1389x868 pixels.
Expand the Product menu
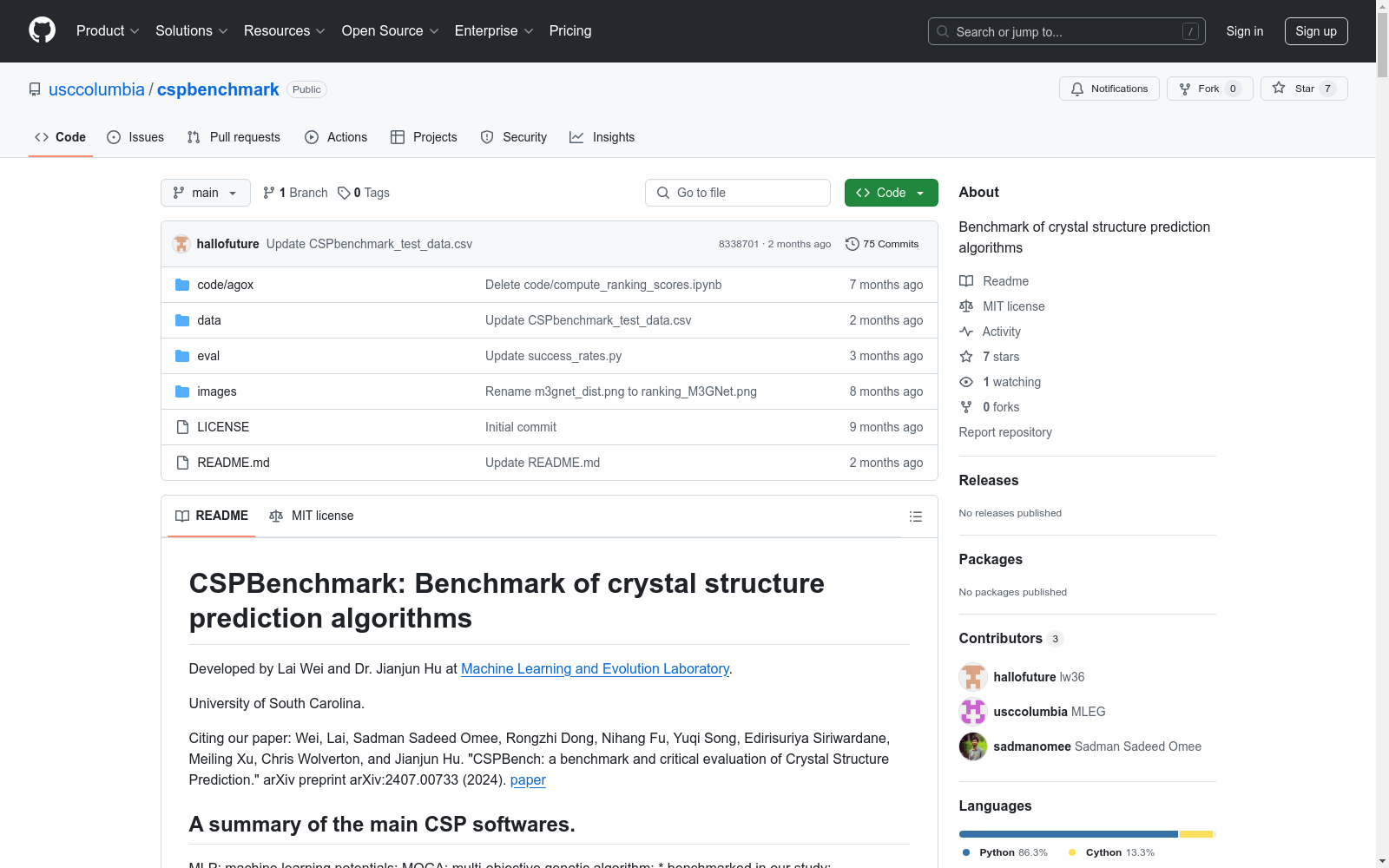108,31
